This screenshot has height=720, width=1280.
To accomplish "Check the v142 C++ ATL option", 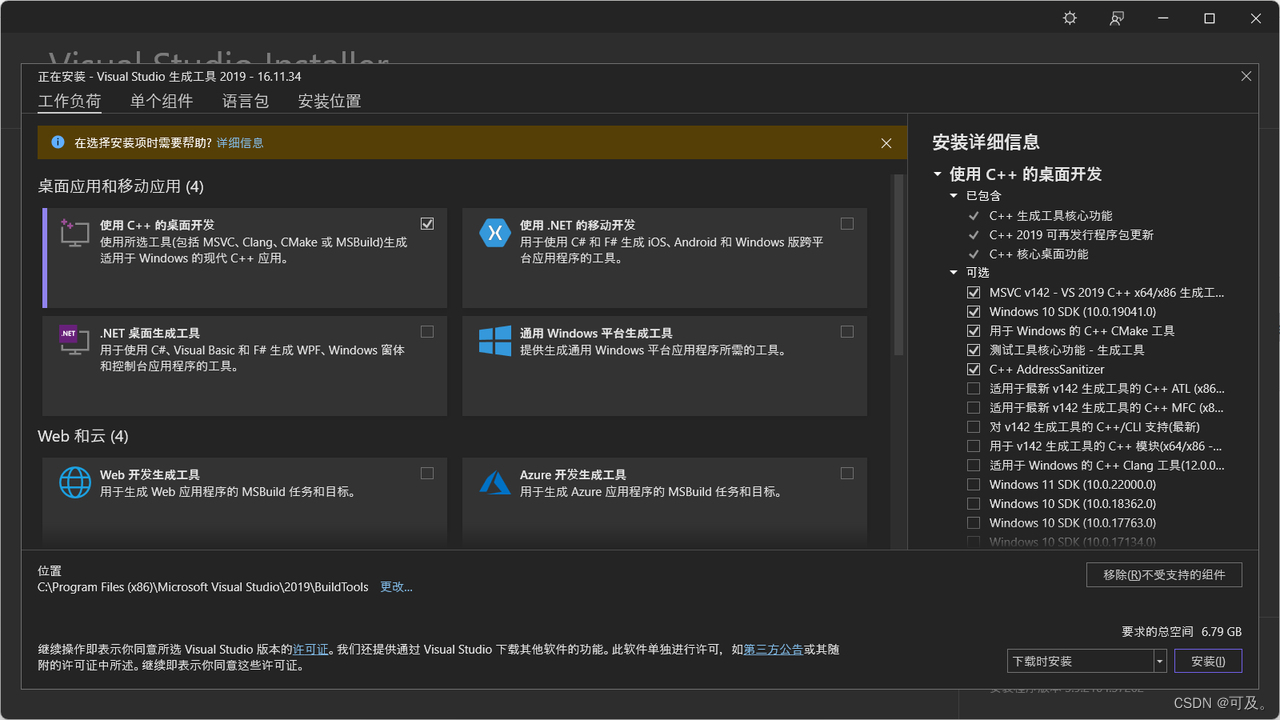I will click(x=974, y=389).
